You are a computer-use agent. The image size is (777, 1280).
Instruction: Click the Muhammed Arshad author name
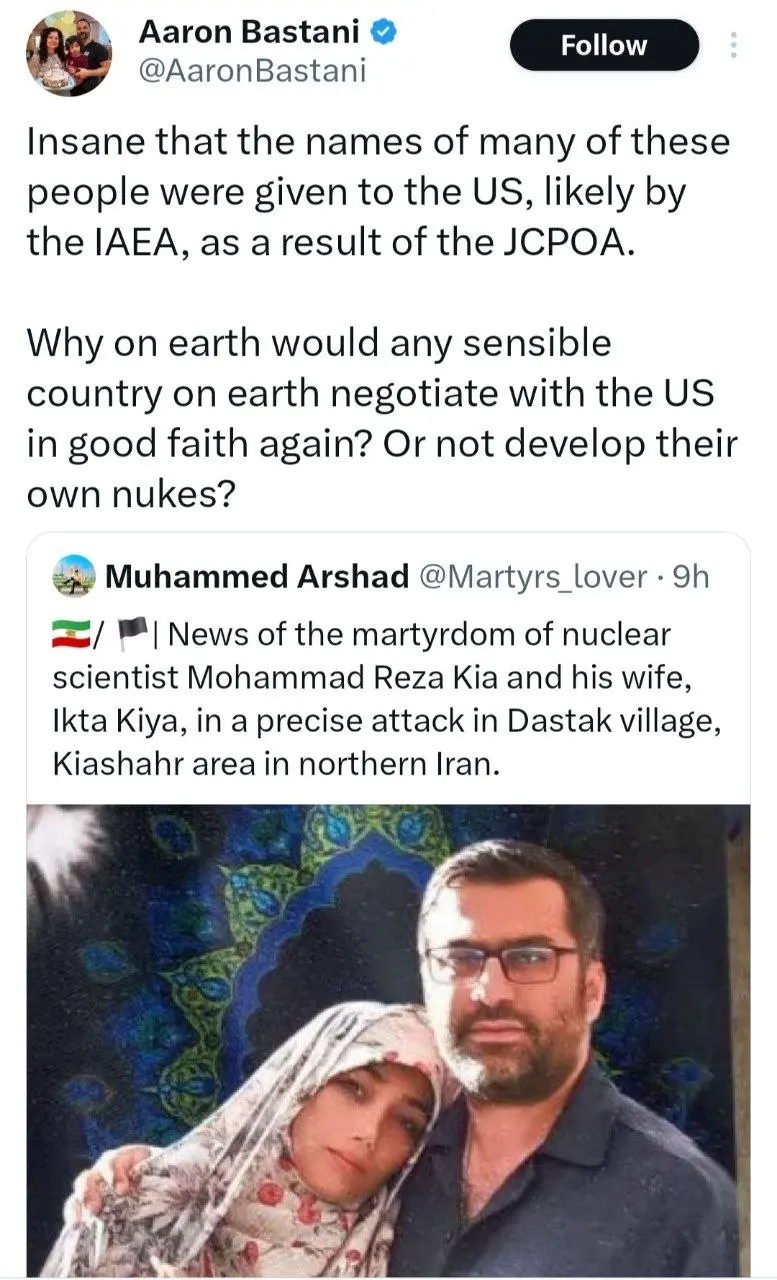(x=257, y=576)
